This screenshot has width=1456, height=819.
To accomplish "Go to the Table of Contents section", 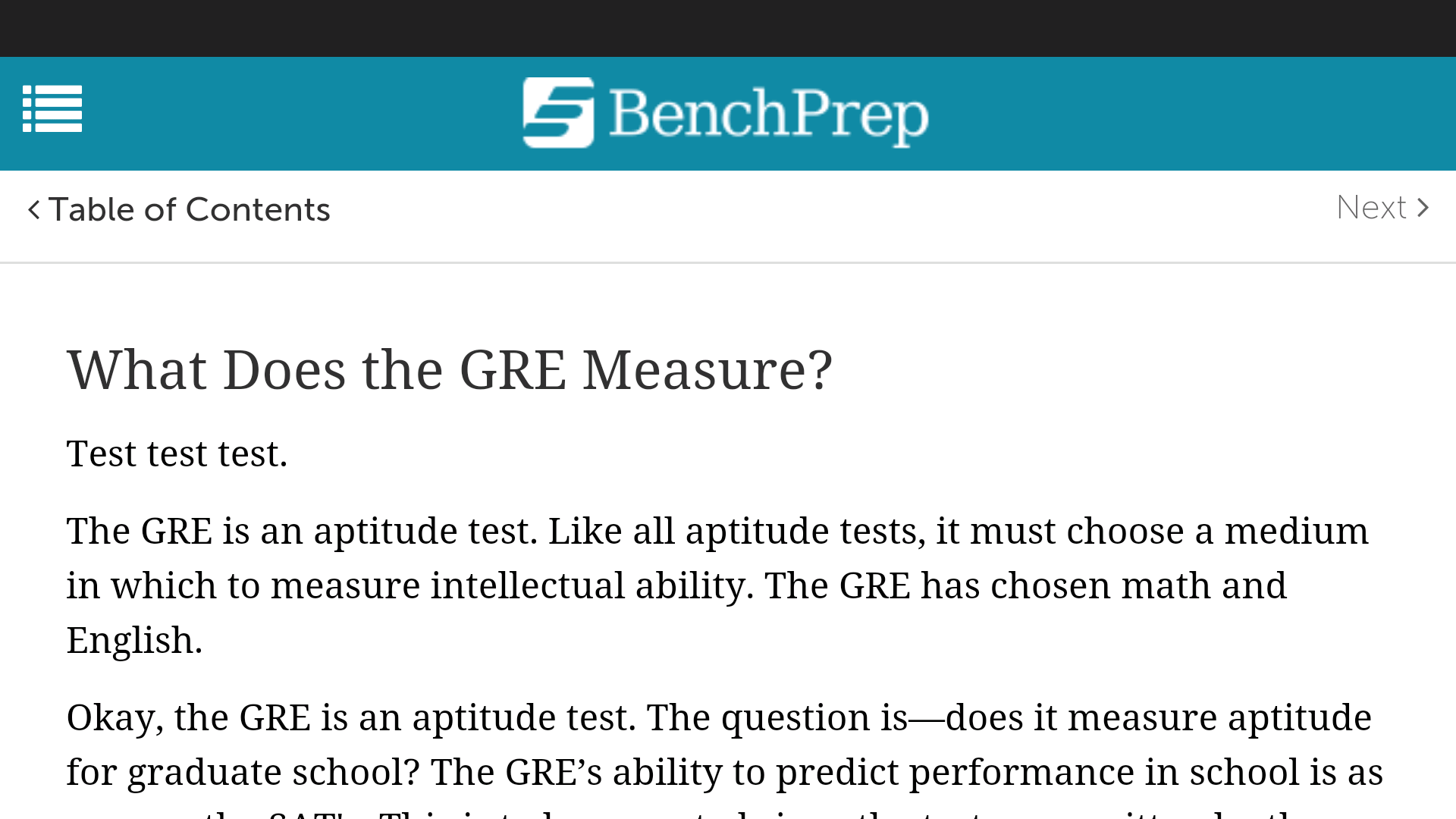I will coord(190,209).
